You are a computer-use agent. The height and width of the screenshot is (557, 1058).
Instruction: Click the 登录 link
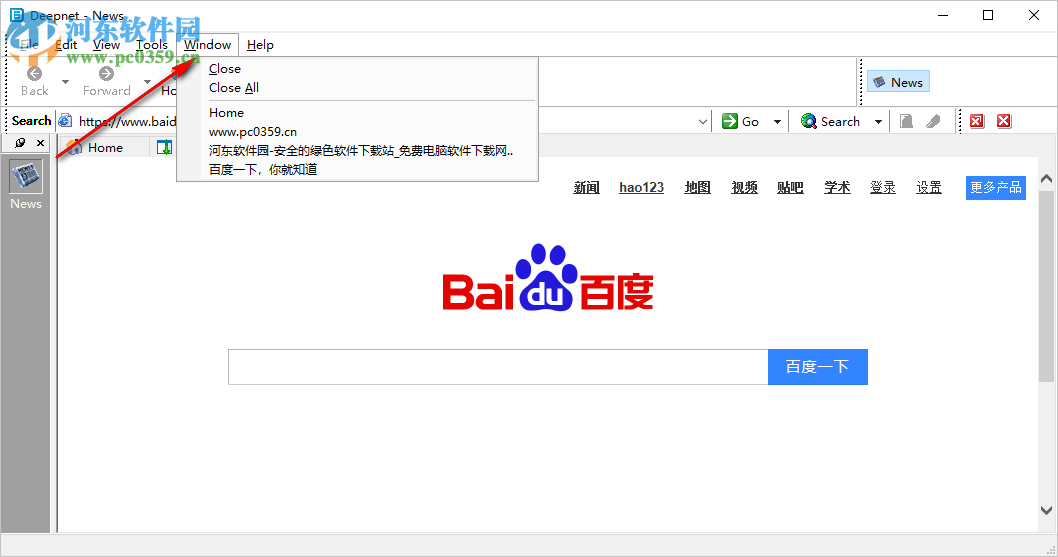pos(883,187)
